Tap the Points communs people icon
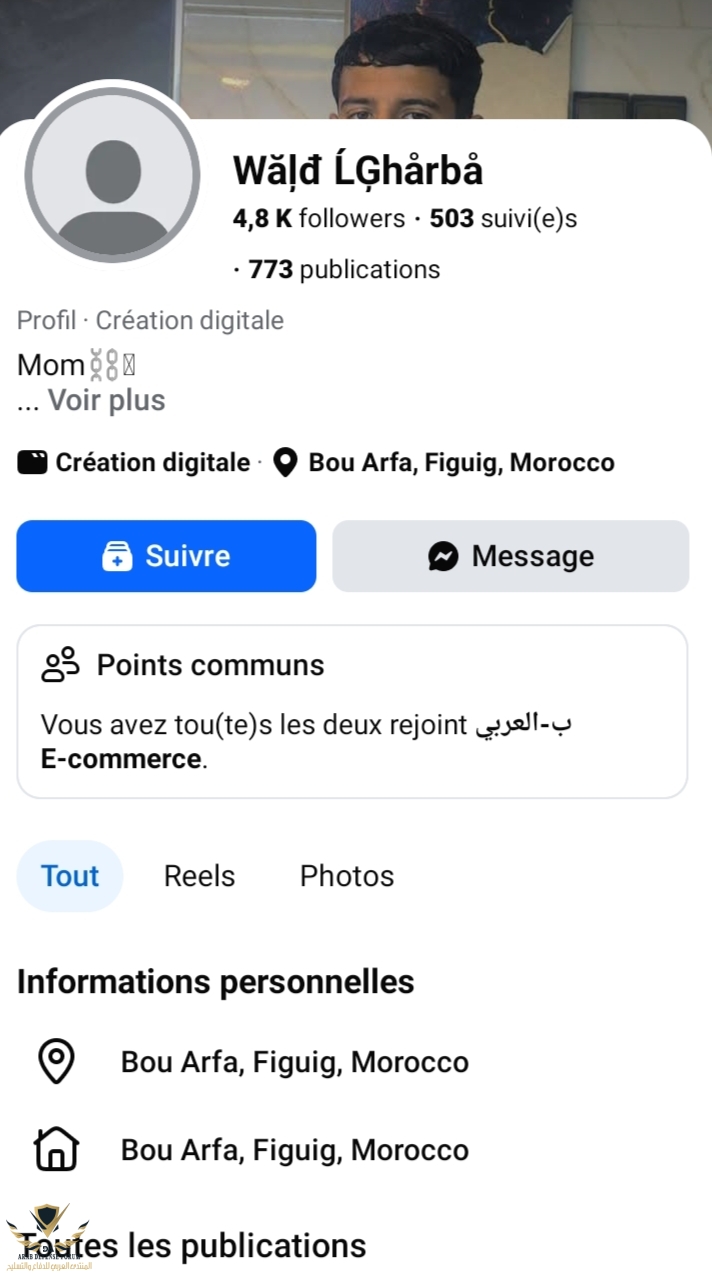Screen dimensions: 712x1273 click(x=60, y=664)
